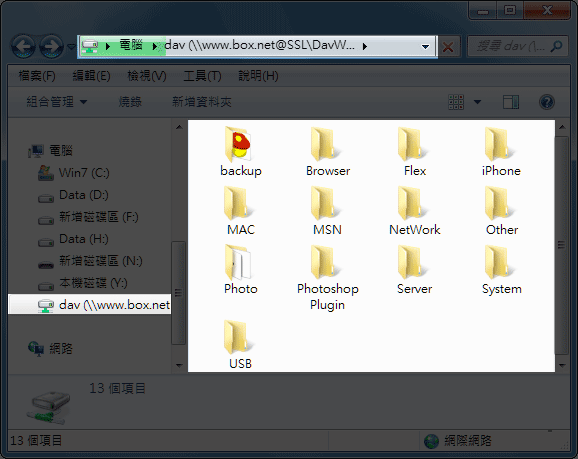Open the 組合管理 dropdown menu
Screen dimensions: 578x459
[57, 102]
